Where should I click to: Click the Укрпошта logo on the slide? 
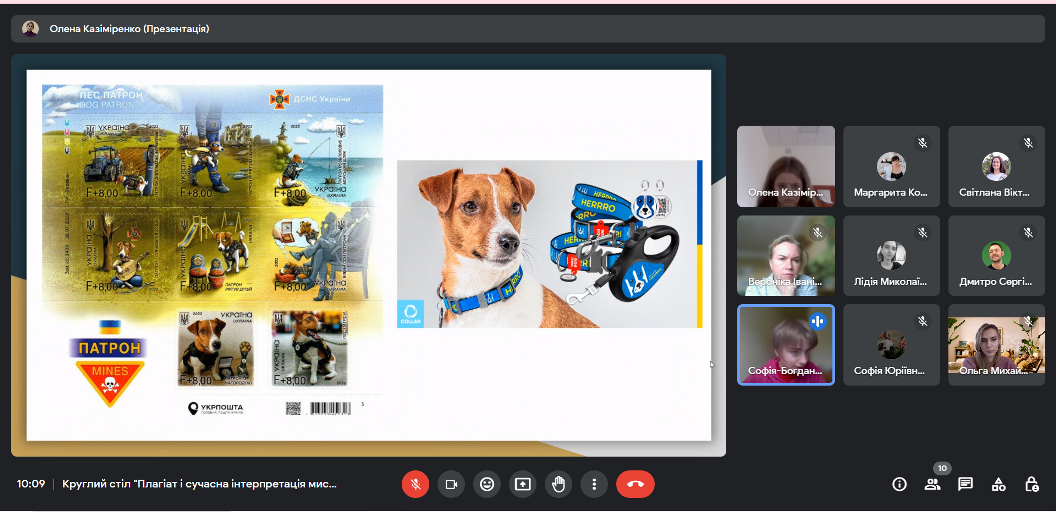click(x=216, y=409)
